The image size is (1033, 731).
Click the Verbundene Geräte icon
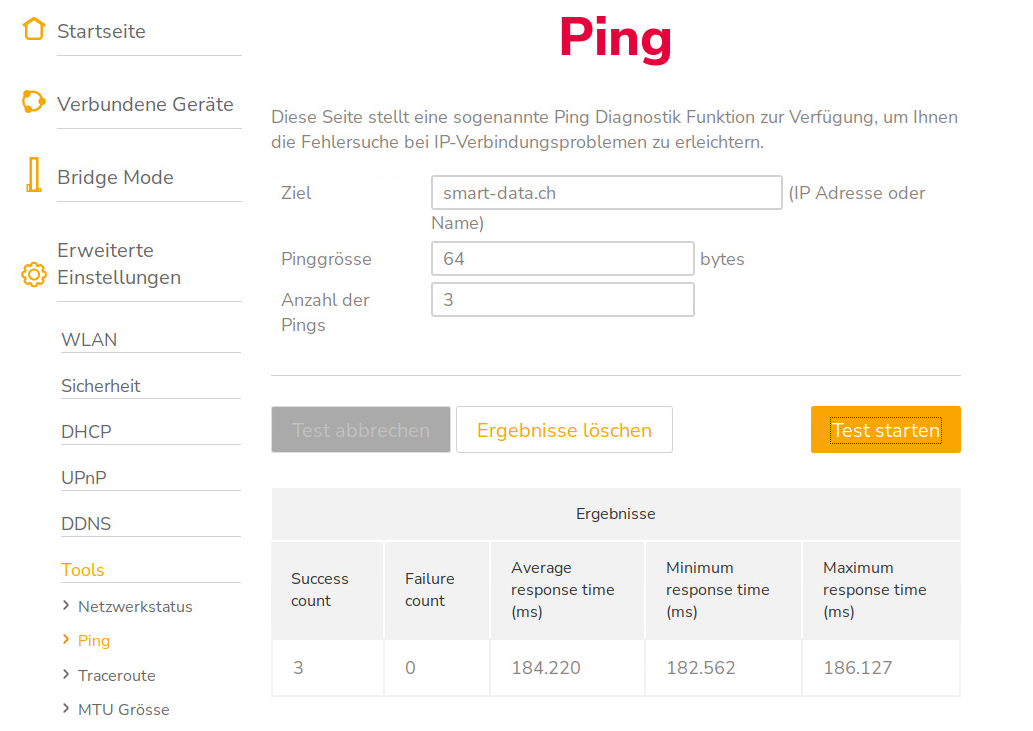[34, 102]
